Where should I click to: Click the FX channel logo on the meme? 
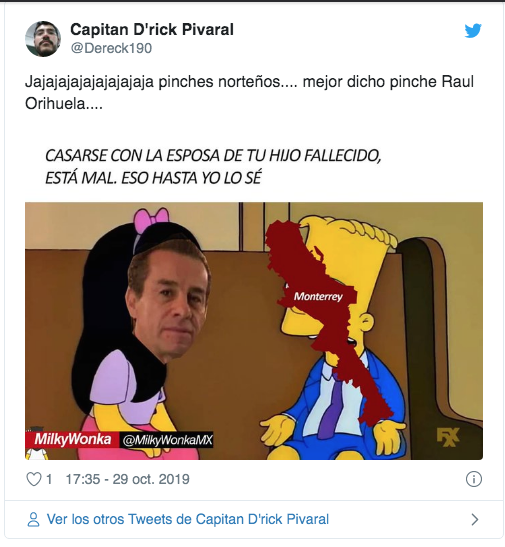pos(448,437)
